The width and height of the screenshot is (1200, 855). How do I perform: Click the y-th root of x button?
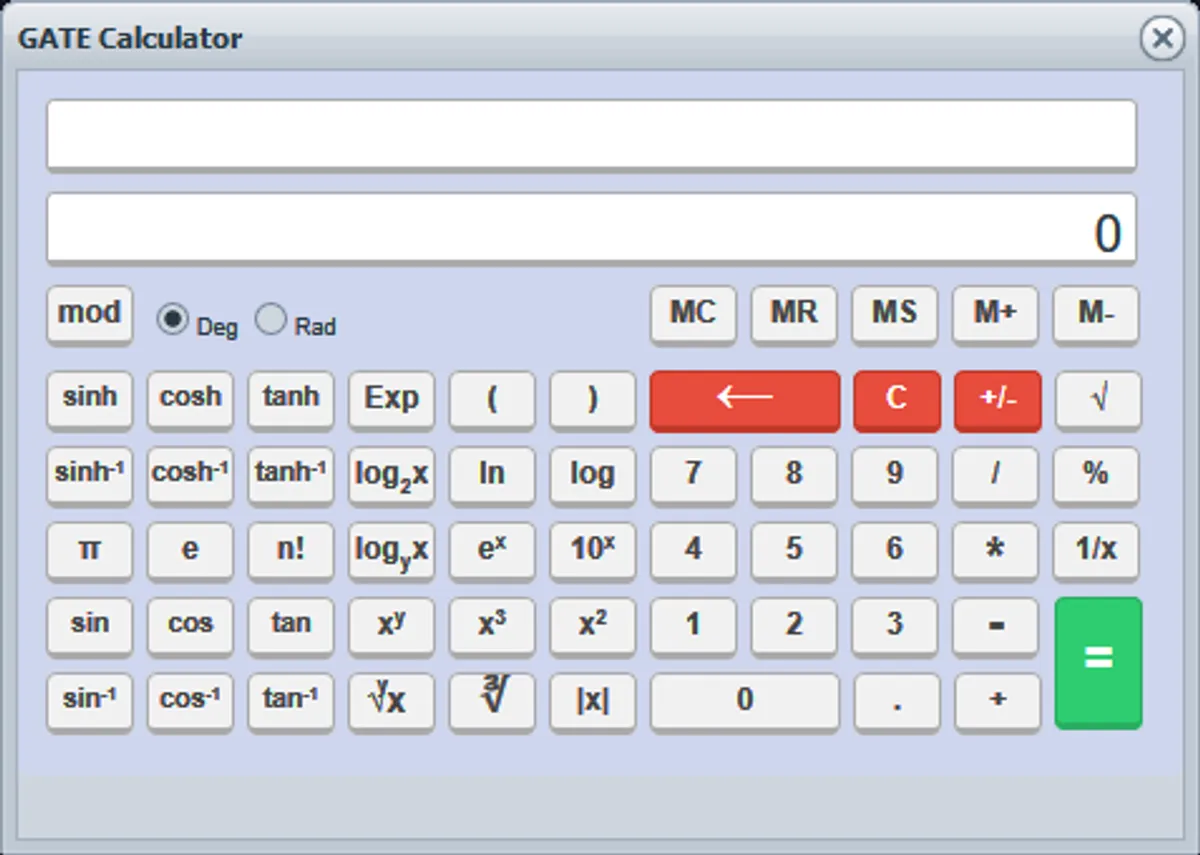pos(391,702)
